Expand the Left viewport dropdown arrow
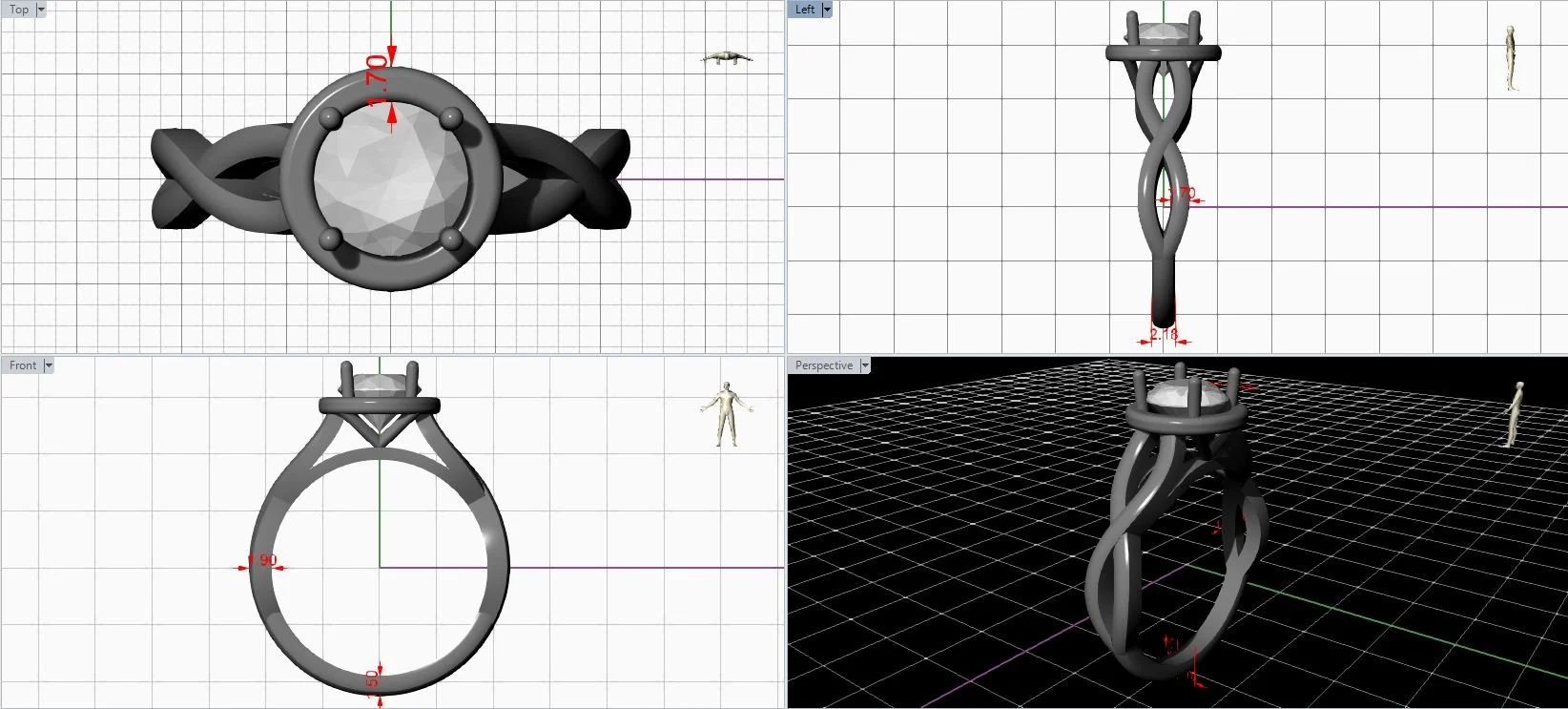 coord(827,10)
